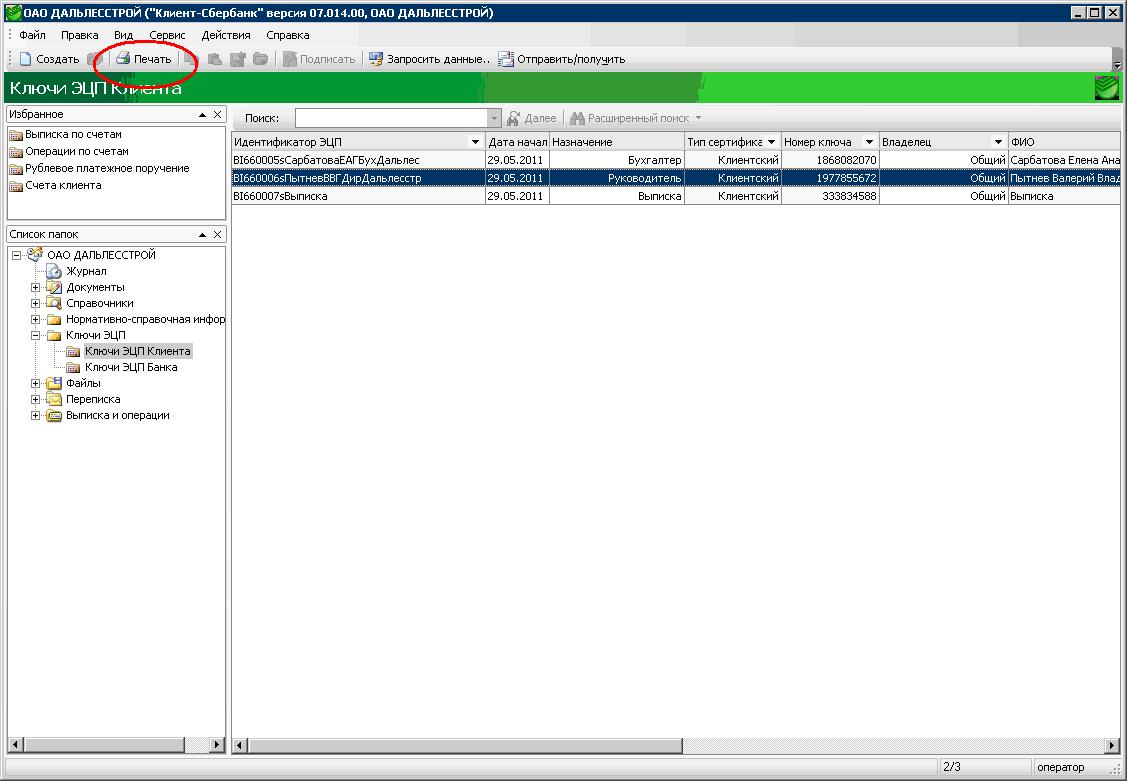The width and height of the screenshot is (1127, 781).
Task: Expand the Файлы tree node
Action: 34,383
